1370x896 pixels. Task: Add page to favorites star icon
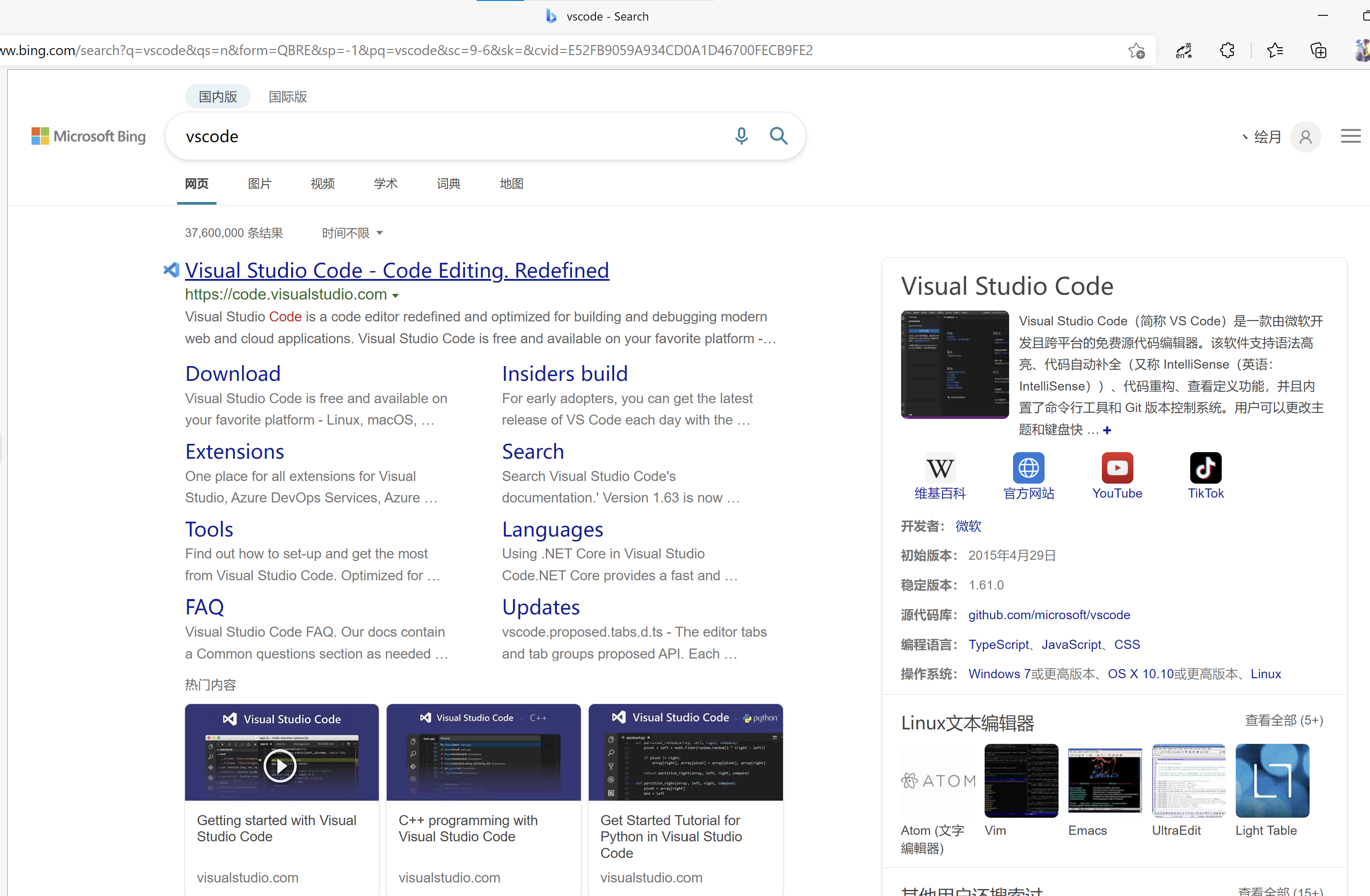(x=1136, y=51)
